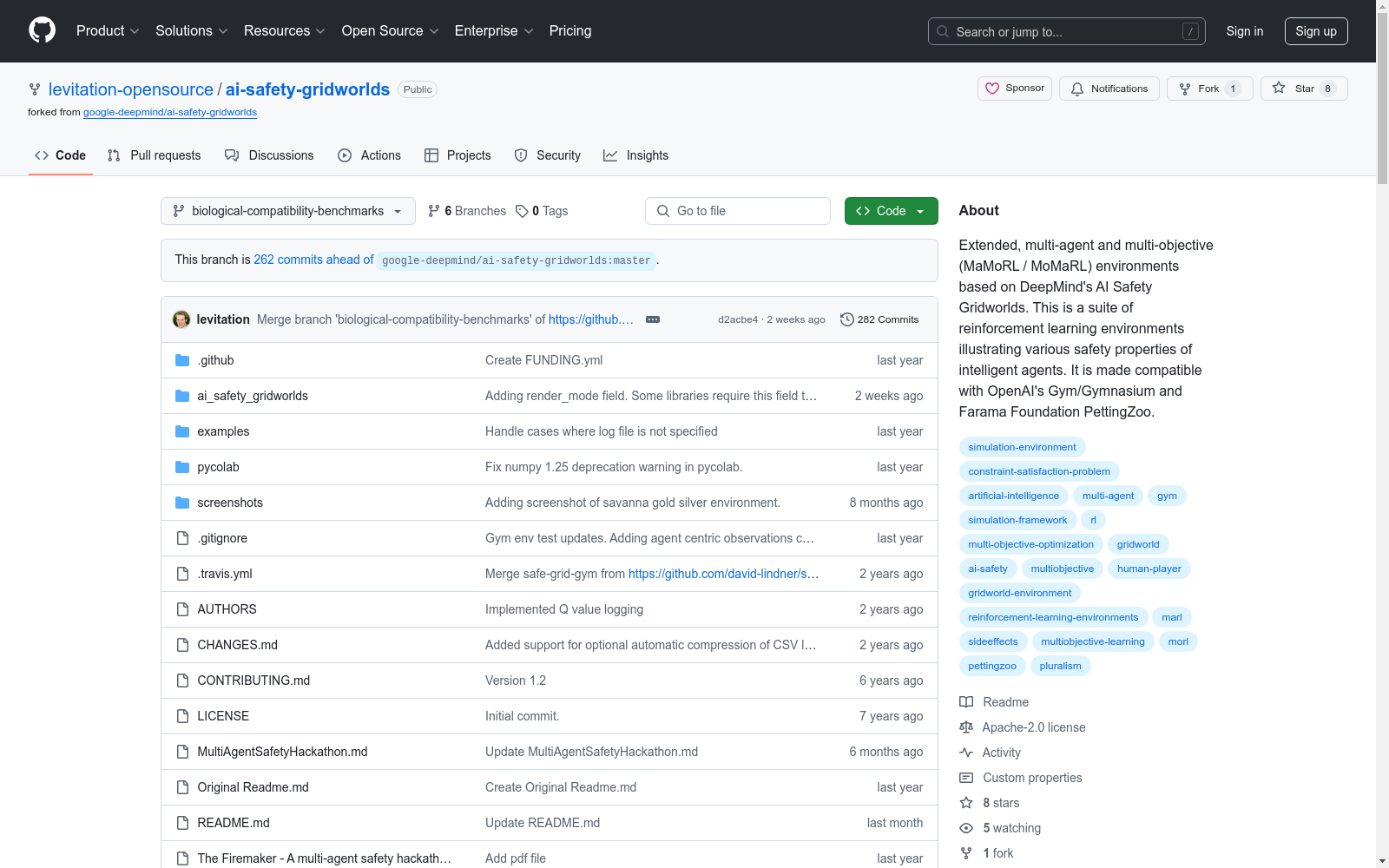
Task: Open the Discussions tab
Action: click(x=269, y=155)
